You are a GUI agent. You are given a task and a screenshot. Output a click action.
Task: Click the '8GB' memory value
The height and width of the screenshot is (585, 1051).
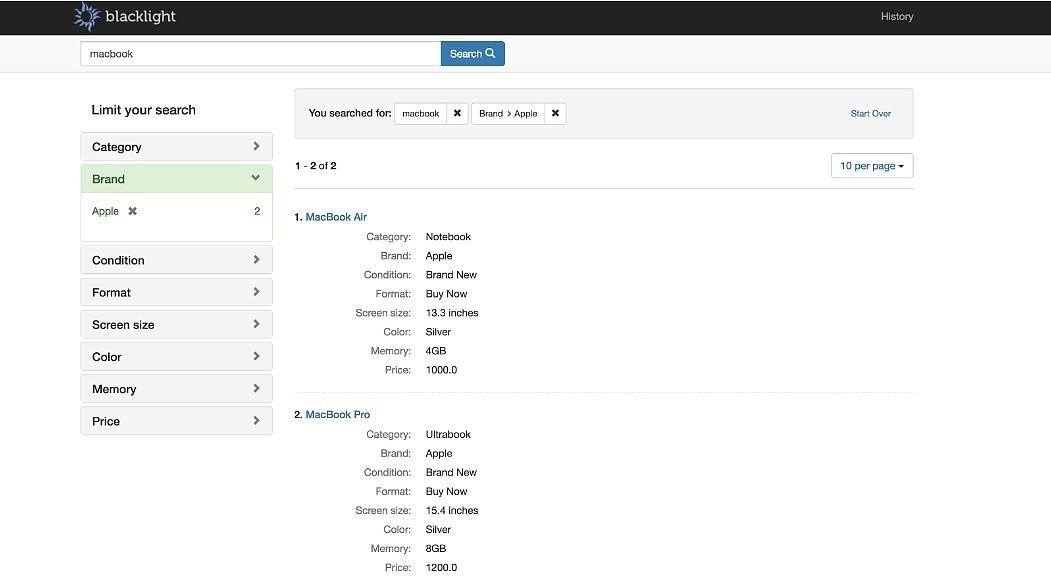click(x=436, y=549)
